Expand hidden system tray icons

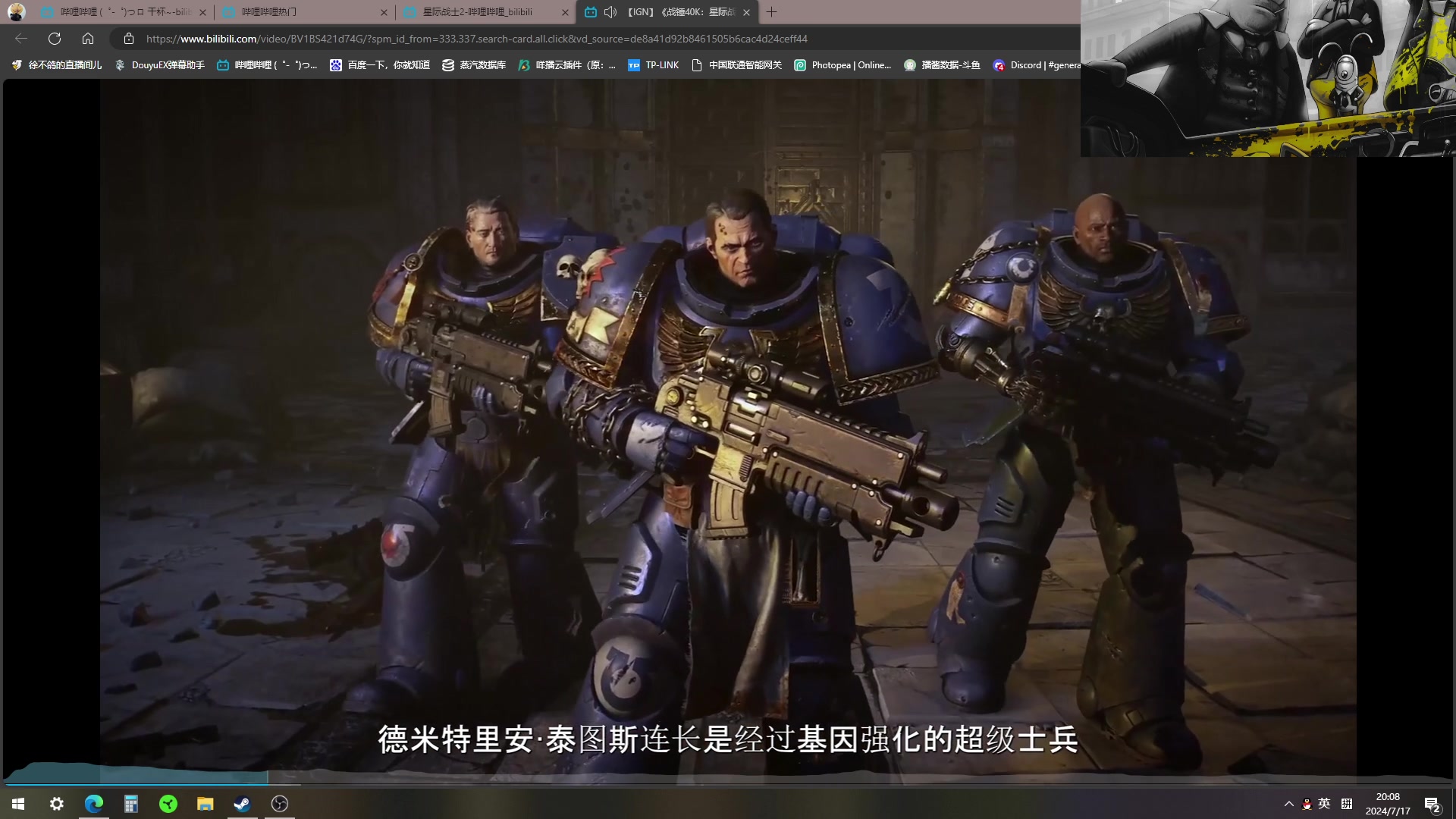pos(1288,804)
